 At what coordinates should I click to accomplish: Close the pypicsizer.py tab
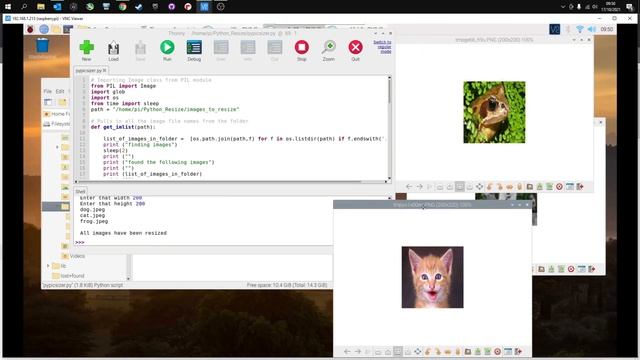(x=104, y=70)
